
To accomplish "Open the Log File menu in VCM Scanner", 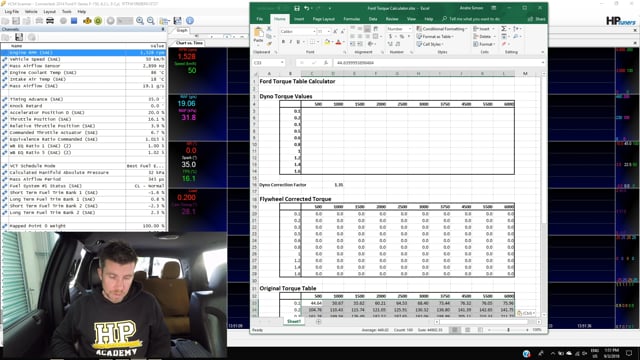I will (x=11, y=11).
